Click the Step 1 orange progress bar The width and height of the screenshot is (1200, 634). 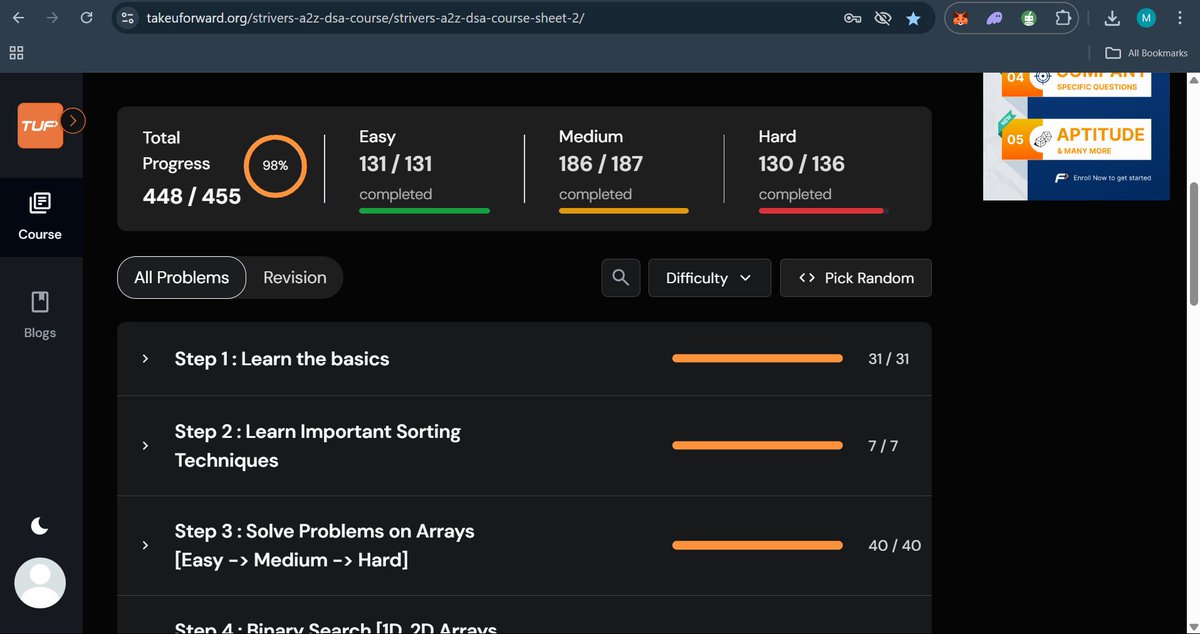(x=757, y=358)
